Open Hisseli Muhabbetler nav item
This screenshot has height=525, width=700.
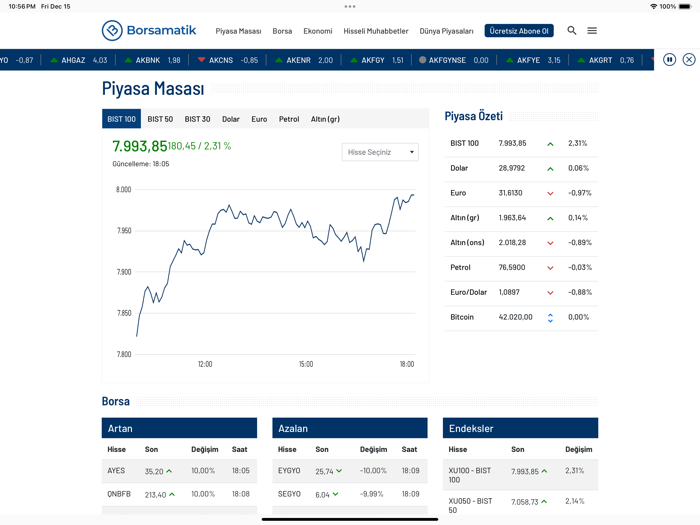click(376, 31)
